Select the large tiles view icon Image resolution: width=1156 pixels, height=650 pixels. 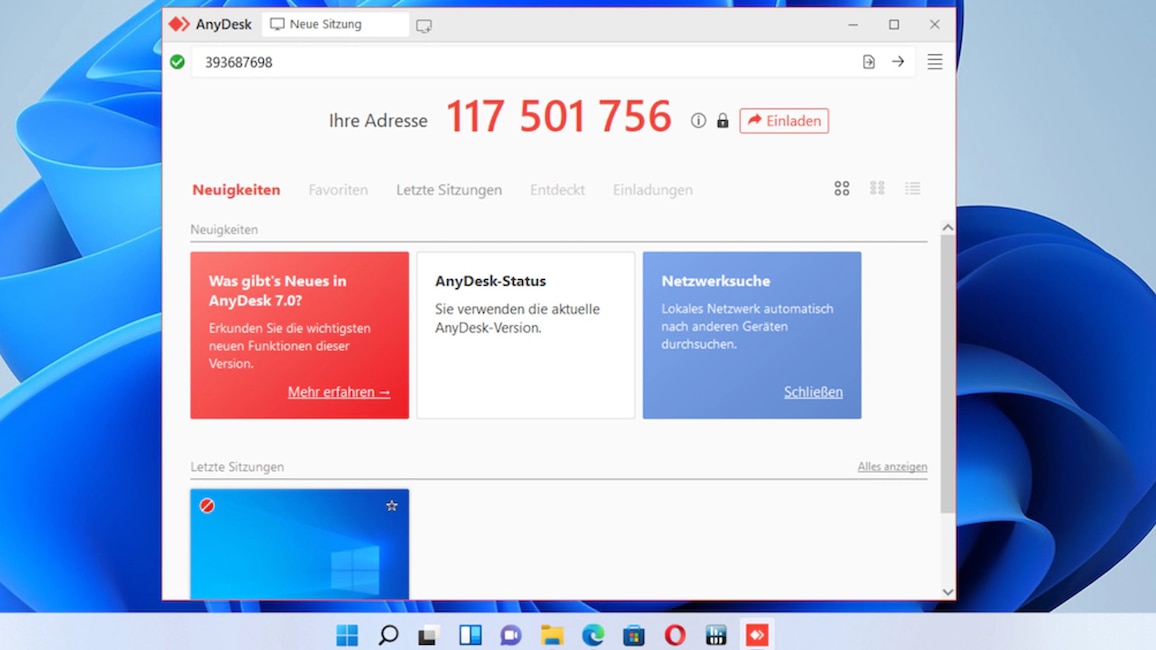pyautogui.click(x=842, y=189)
